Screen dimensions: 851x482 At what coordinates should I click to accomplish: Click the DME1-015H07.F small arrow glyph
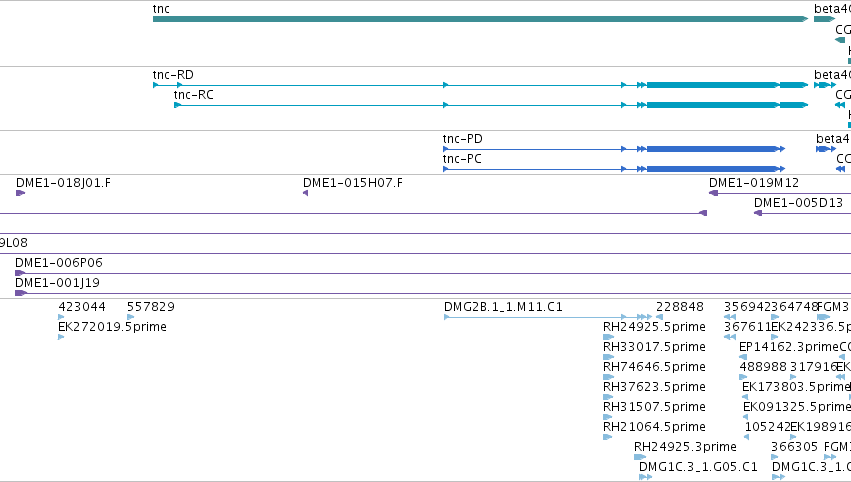tap(306, 193)
